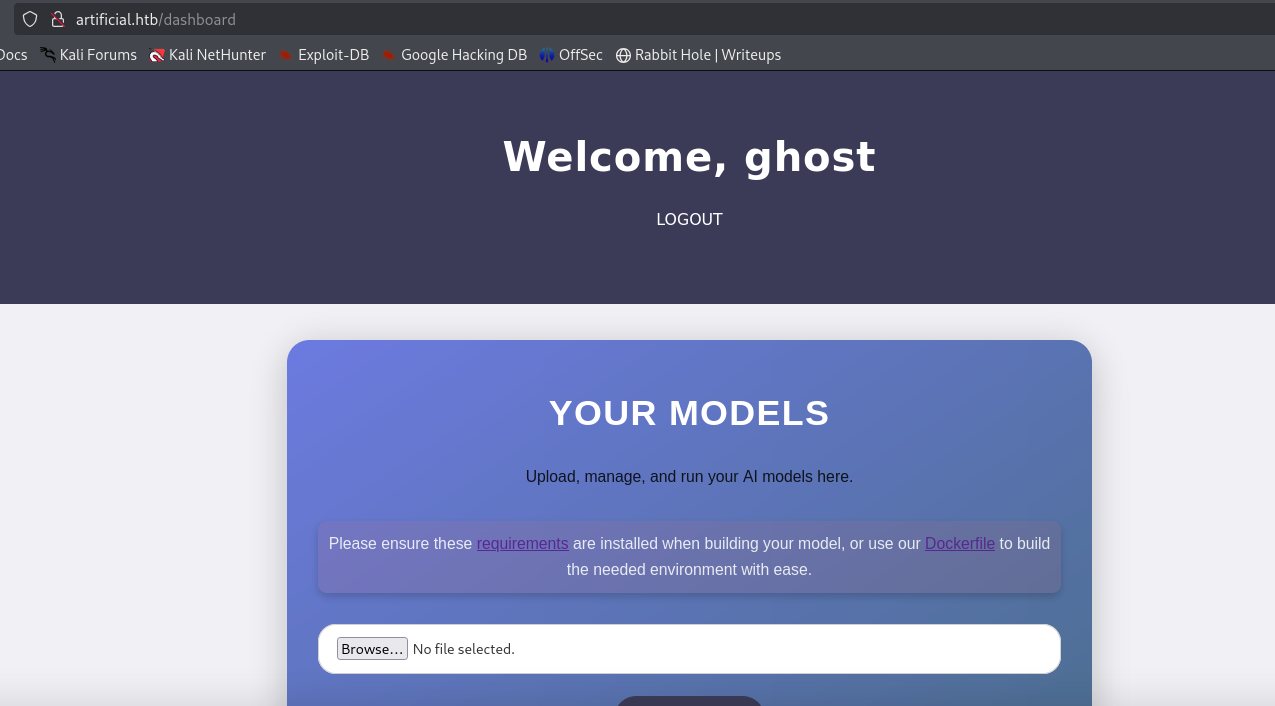
Task: Open the Google Hacking DB bookmark
Action: click(454, 55)
